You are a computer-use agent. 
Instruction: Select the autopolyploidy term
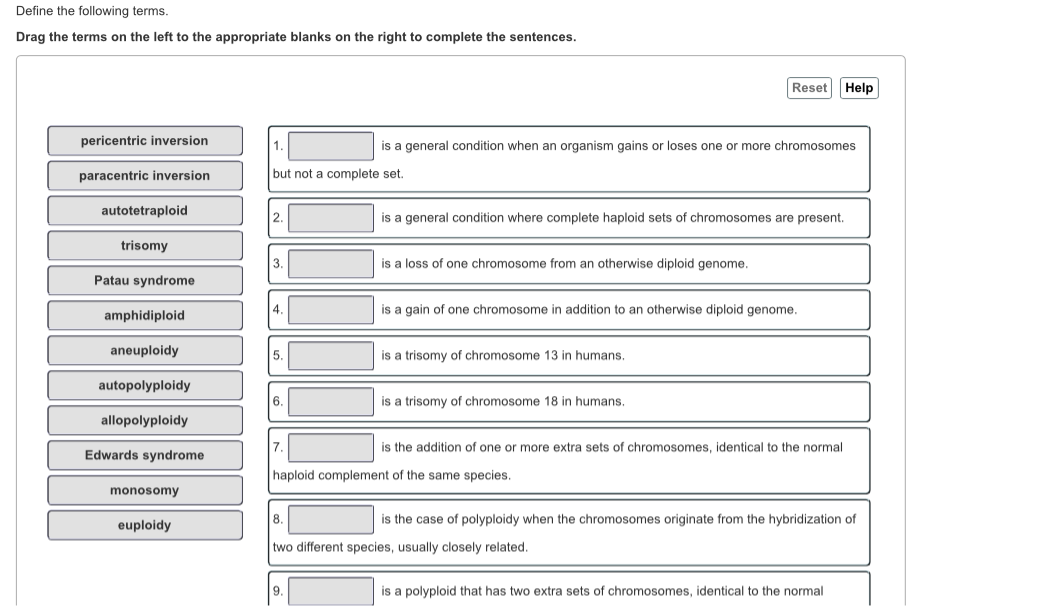click(x=144, y=385)
